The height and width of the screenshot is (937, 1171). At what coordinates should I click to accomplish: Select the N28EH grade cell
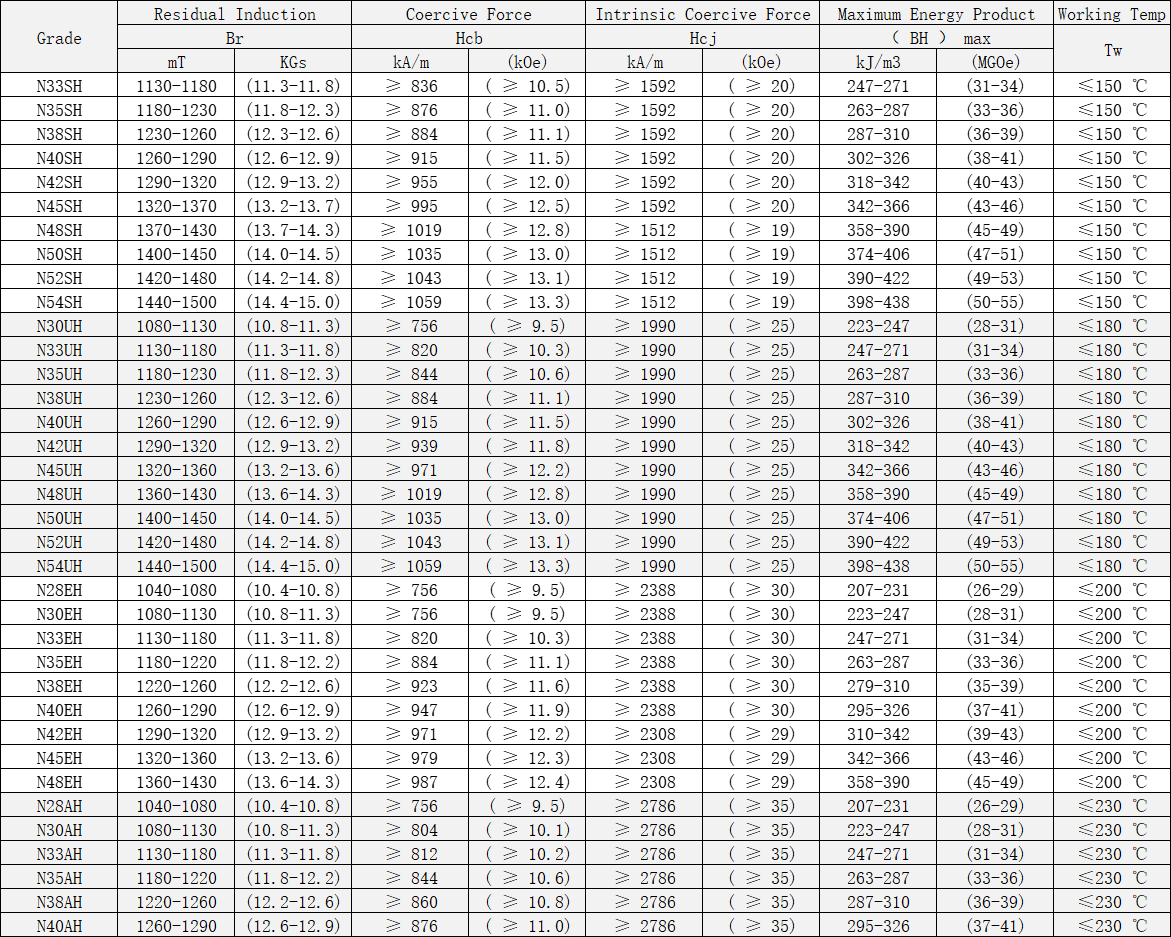point(59,590)
